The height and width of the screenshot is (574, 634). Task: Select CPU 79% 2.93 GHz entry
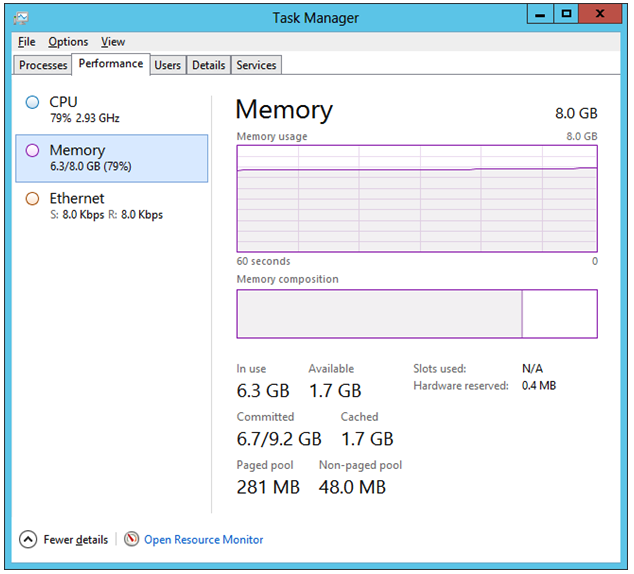[112, 110]
